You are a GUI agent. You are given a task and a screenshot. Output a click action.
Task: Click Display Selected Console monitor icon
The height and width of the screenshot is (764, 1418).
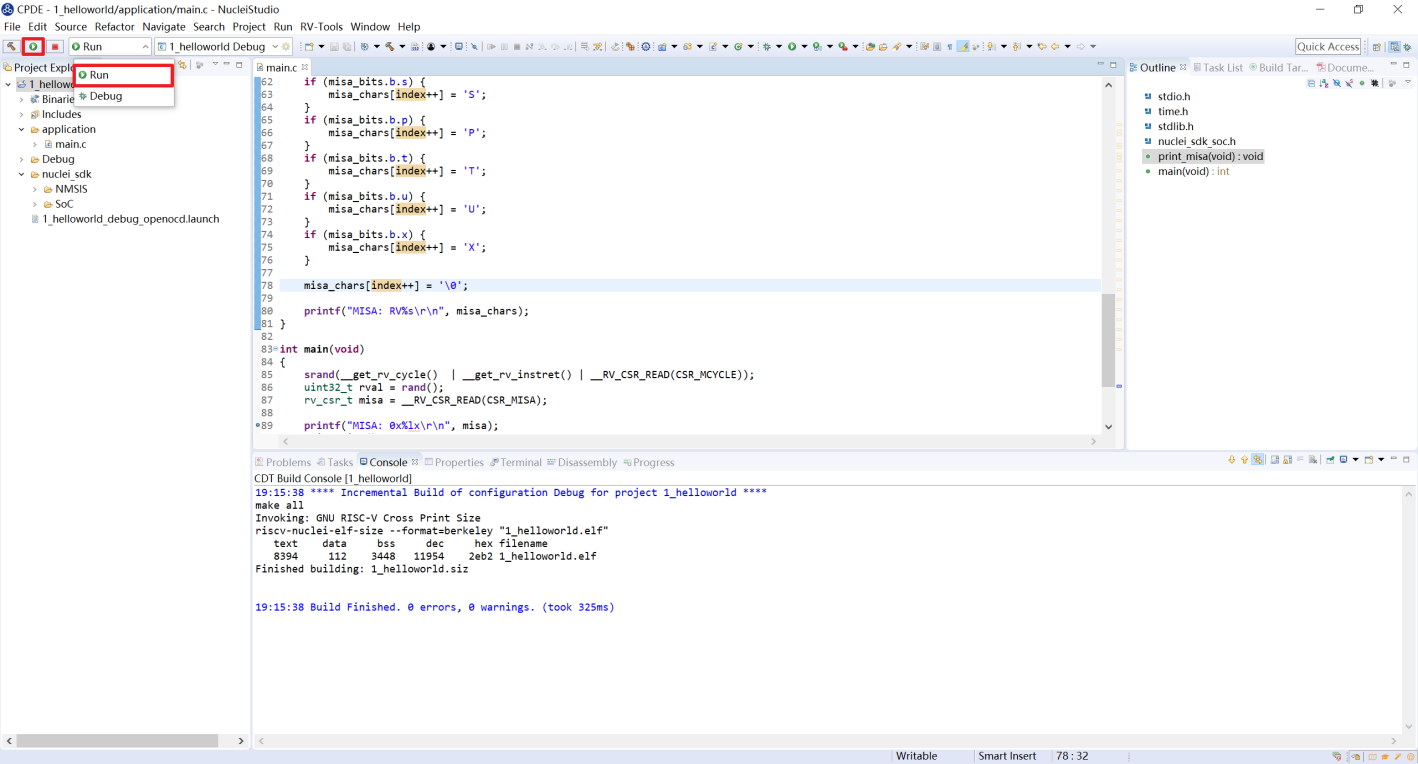[x=1343, y=460]
